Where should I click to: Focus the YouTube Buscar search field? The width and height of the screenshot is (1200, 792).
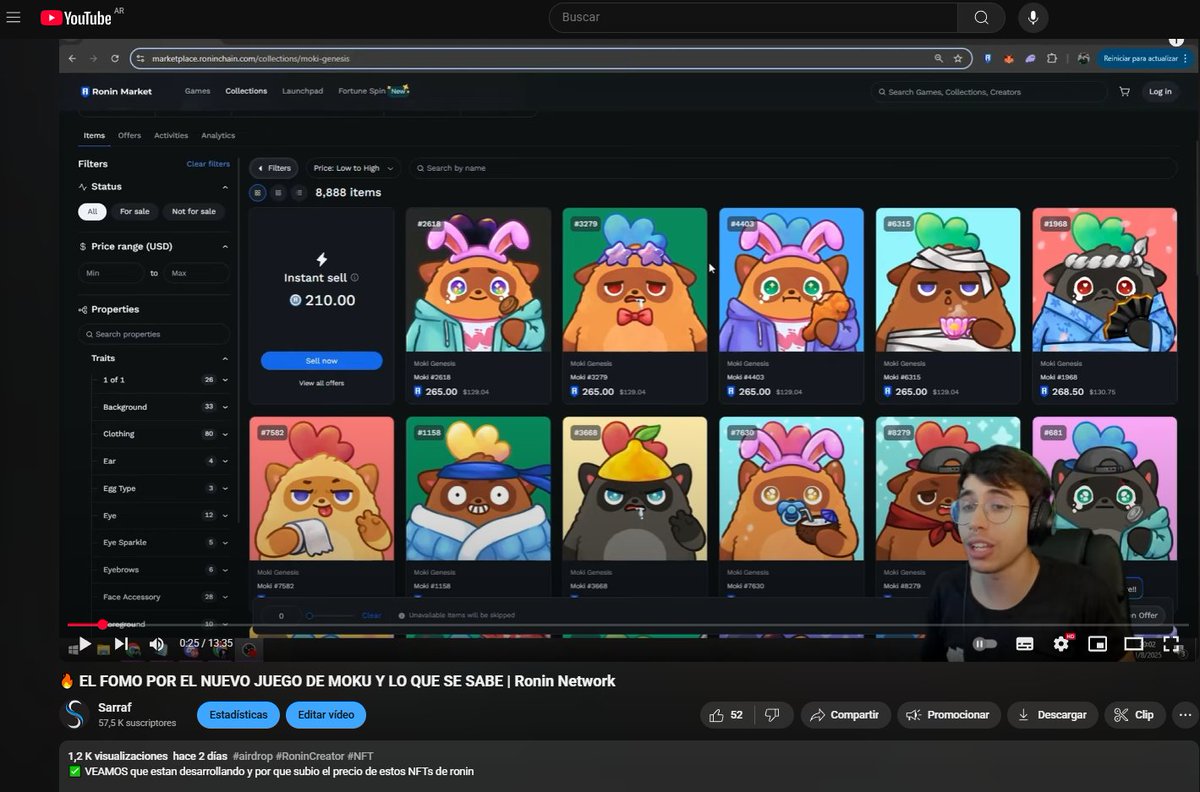tap(753, 17)
